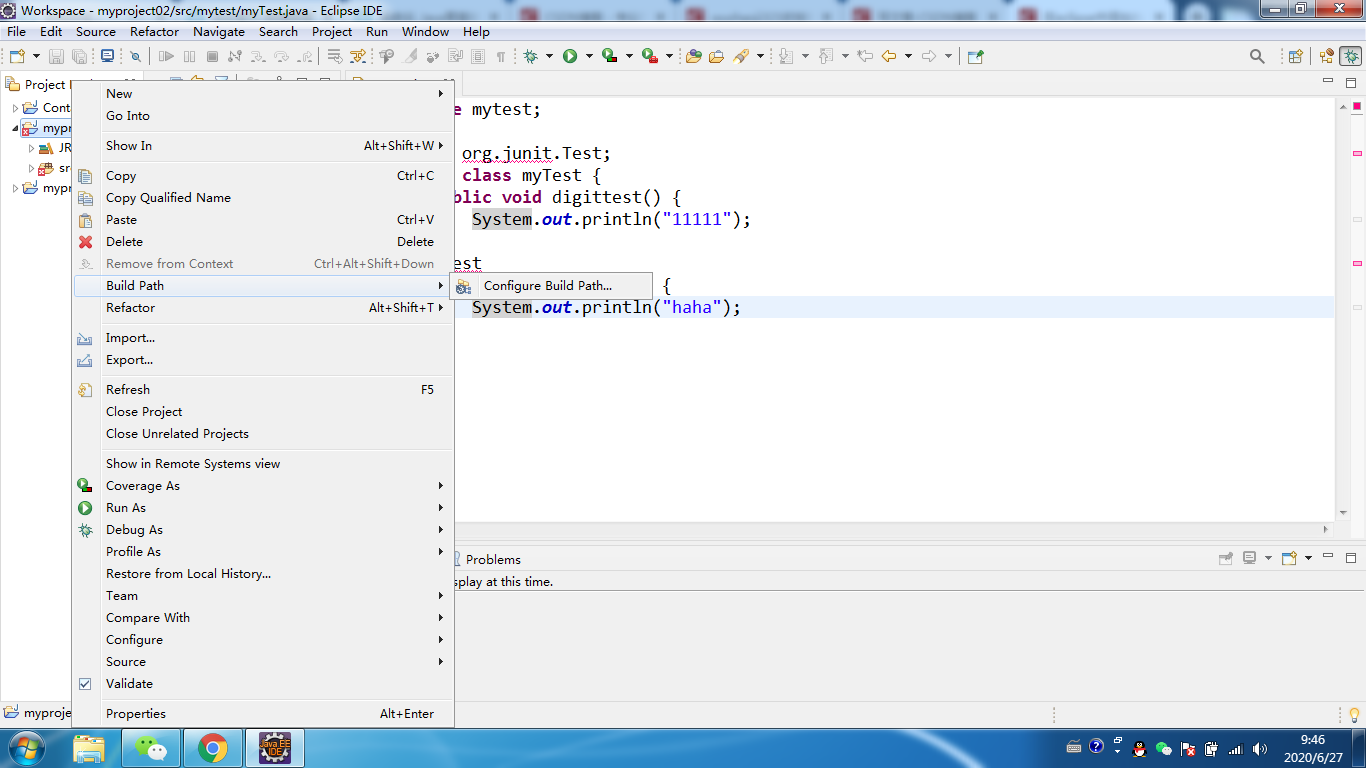Click the green Run button icon
The width and height of the screenshot is (1366, 768).
[x=570, y=57]
